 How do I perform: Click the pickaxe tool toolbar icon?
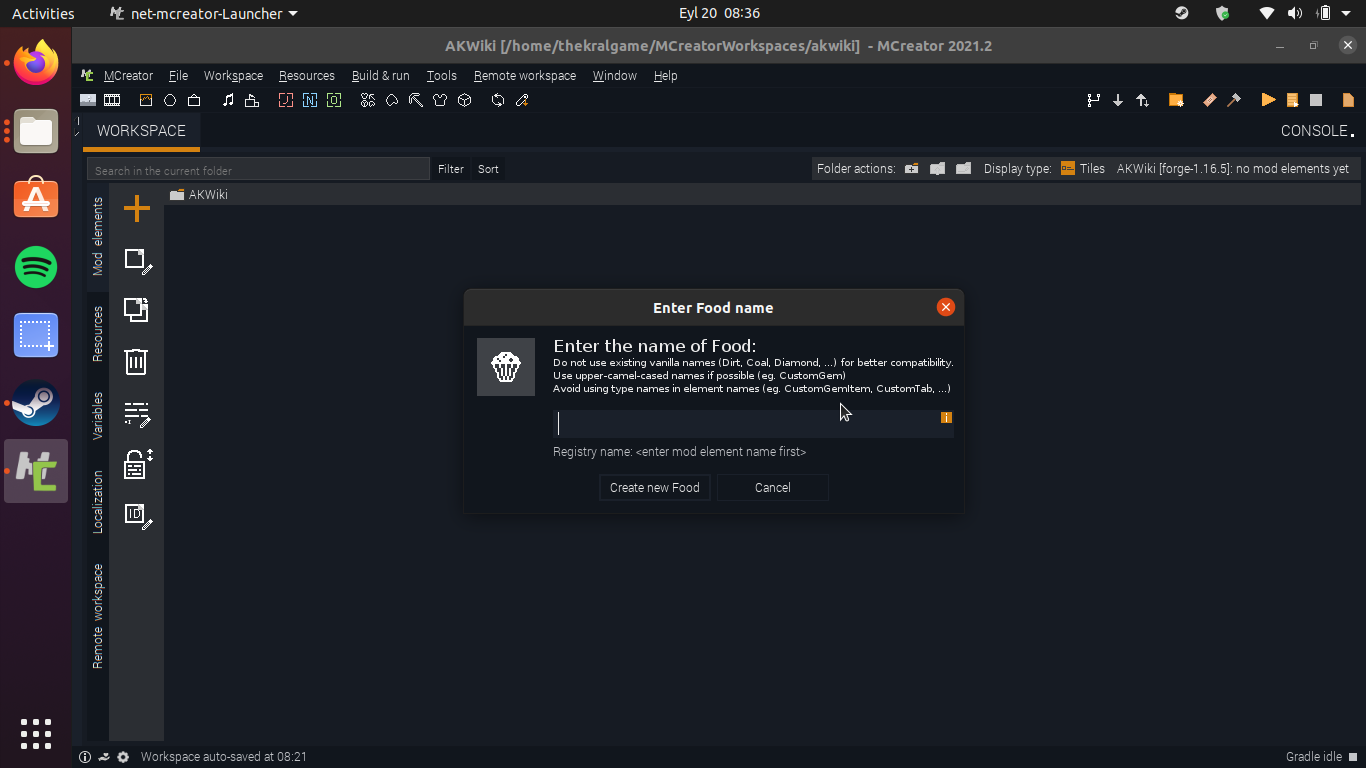[416, 100]
